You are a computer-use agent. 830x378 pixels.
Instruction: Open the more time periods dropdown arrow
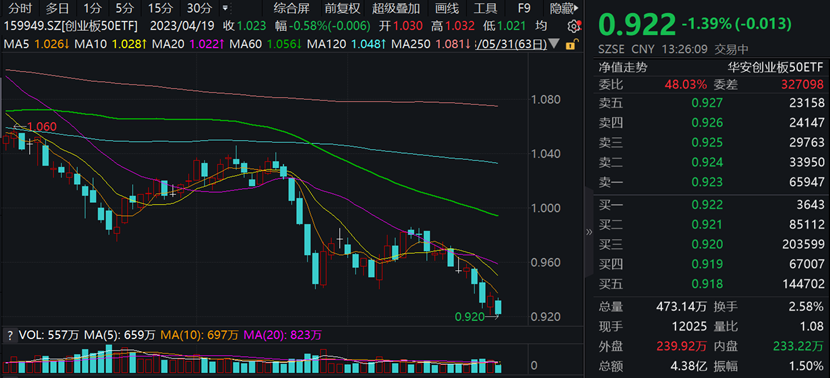[x=225, y=8]
